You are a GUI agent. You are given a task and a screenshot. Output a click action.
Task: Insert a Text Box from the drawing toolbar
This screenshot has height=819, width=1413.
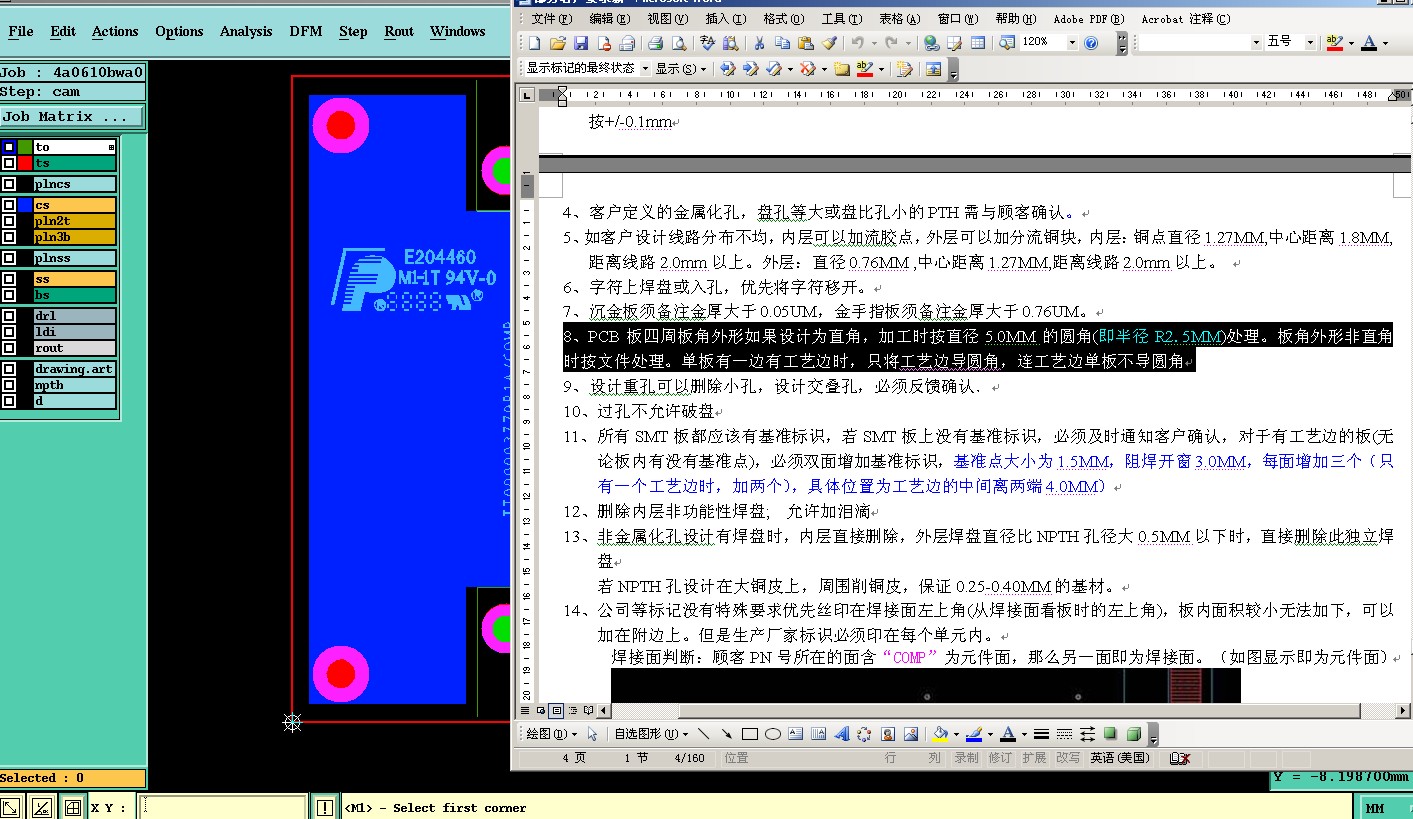(795, 734)
